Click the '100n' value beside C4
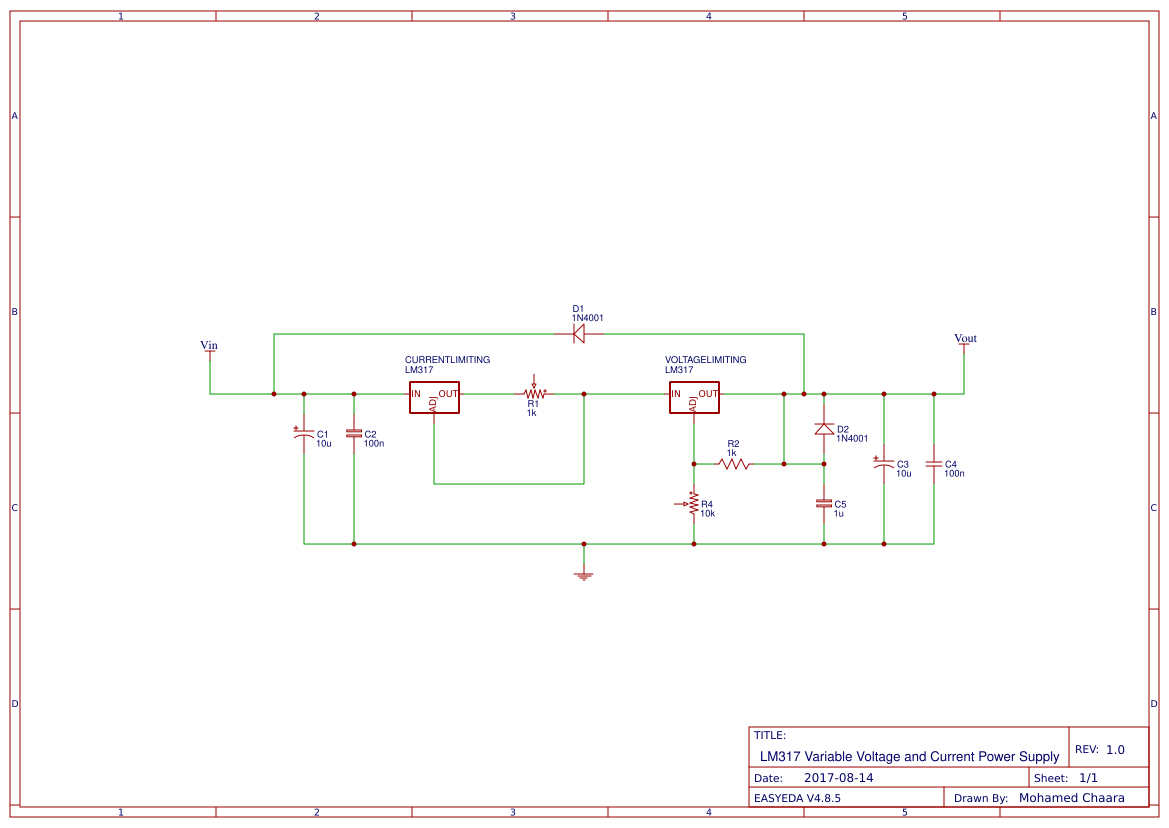This screenshot has height=828, width=1169. pos(954,473)
